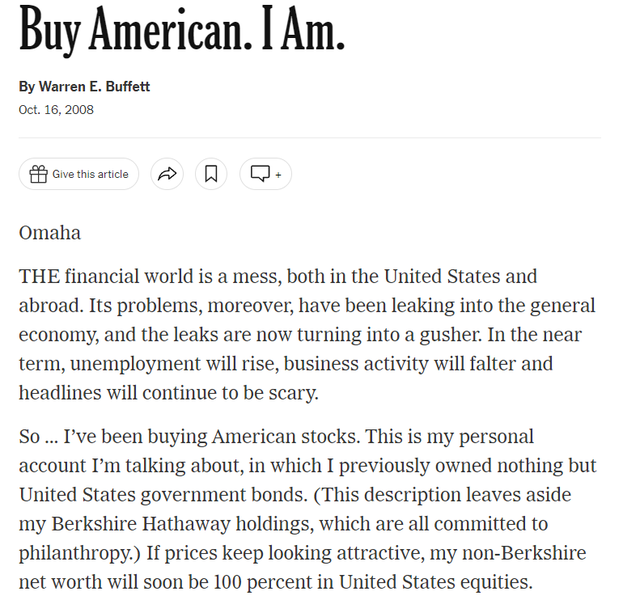Viewport: 640px width, 600px height.
Task: Click the article date Oct. 16, 2008
Action: click(56, 109)
